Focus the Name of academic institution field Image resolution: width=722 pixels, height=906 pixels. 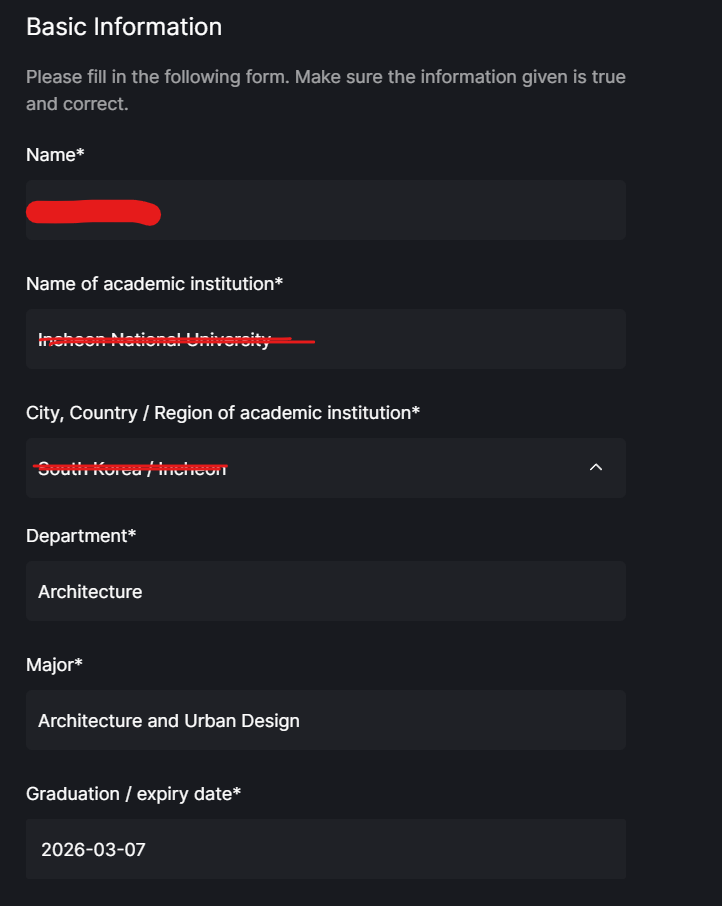(450, 339)
